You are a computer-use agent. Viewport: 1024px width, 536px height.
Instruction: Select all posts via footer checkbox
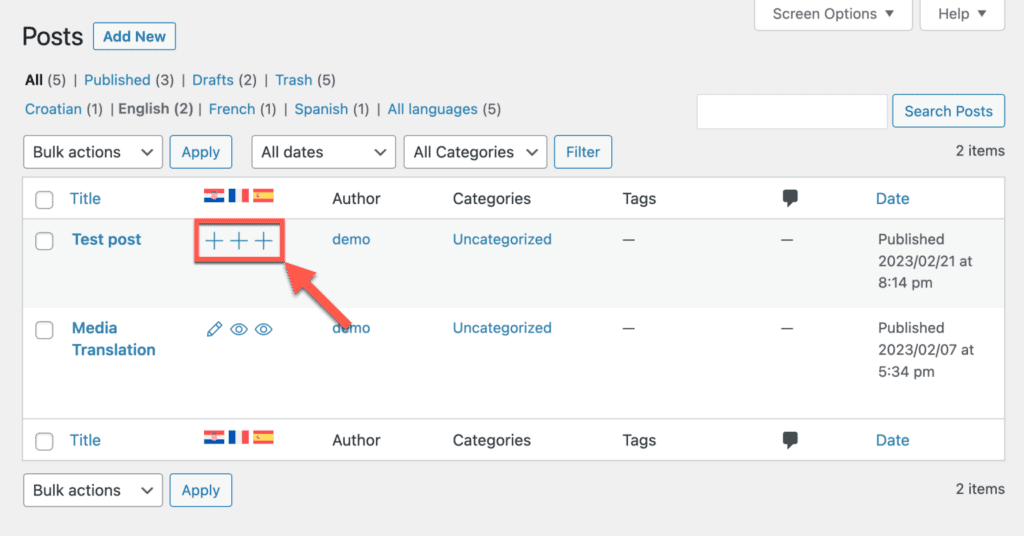[44, 441]
